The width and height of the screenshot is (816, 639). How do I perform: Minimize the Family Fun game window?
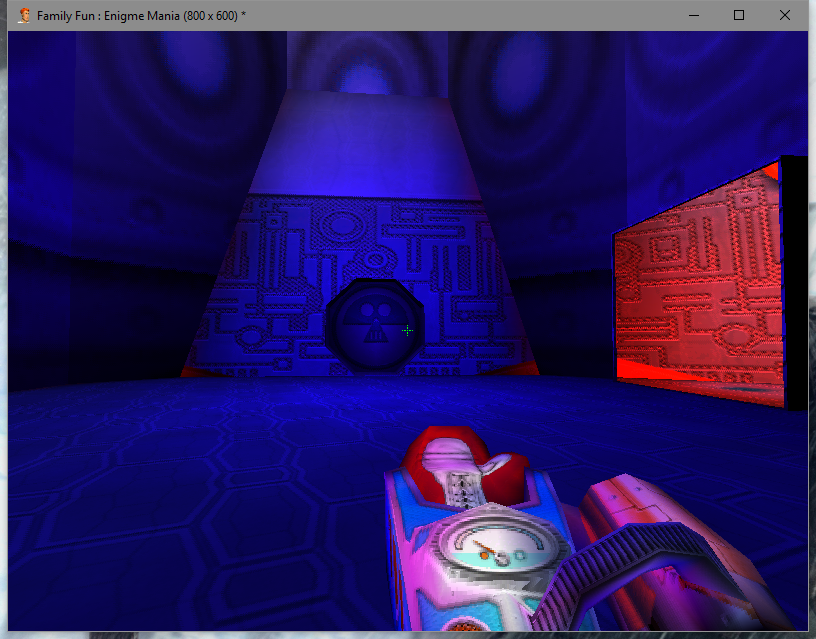(x=694, y=16)
